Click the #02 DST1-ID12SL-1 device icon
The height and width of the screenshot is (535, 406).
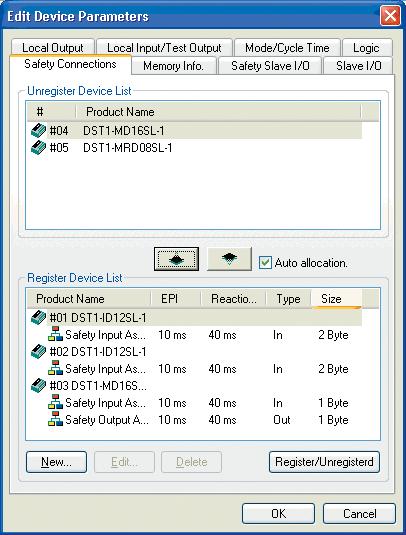pos(38,351)
